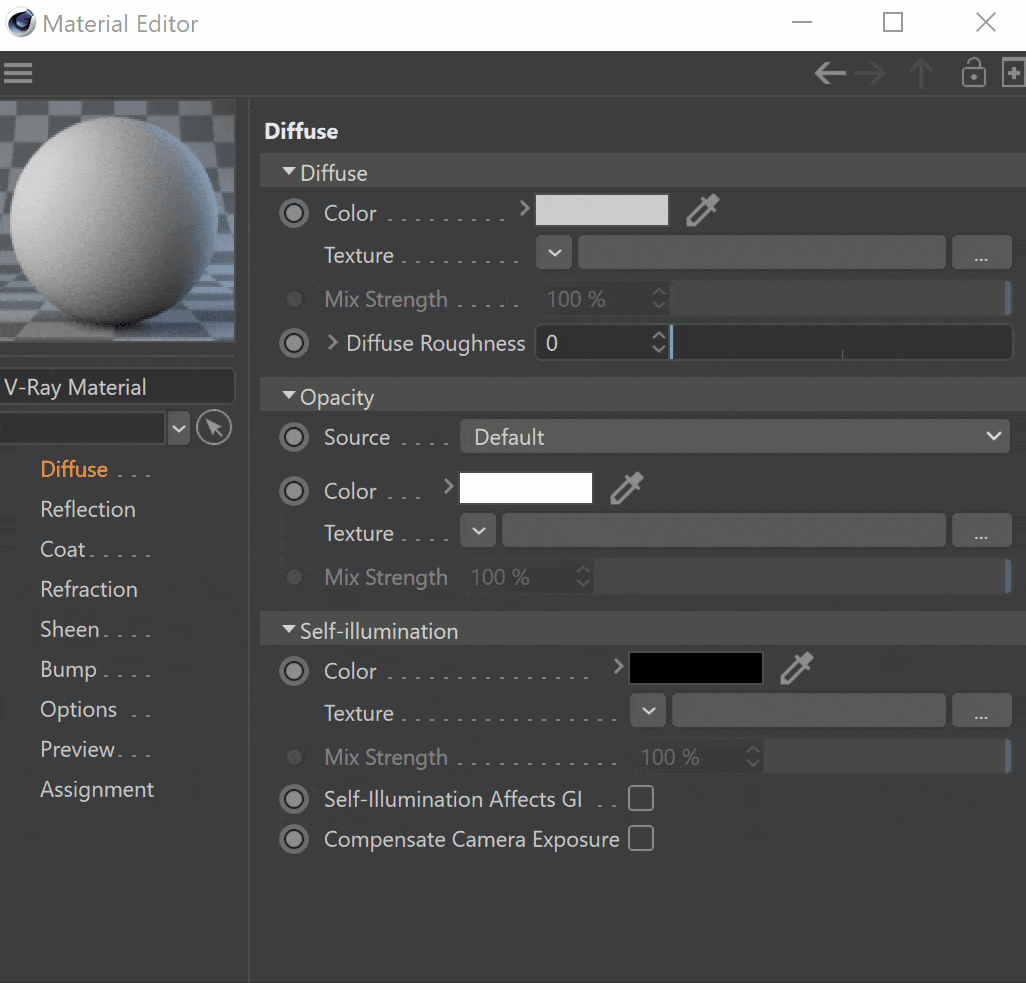Toggle Opacity Source keyframe circle
Image resolution: width=1026 pixels, height=983 pixels.
[294, 437]
